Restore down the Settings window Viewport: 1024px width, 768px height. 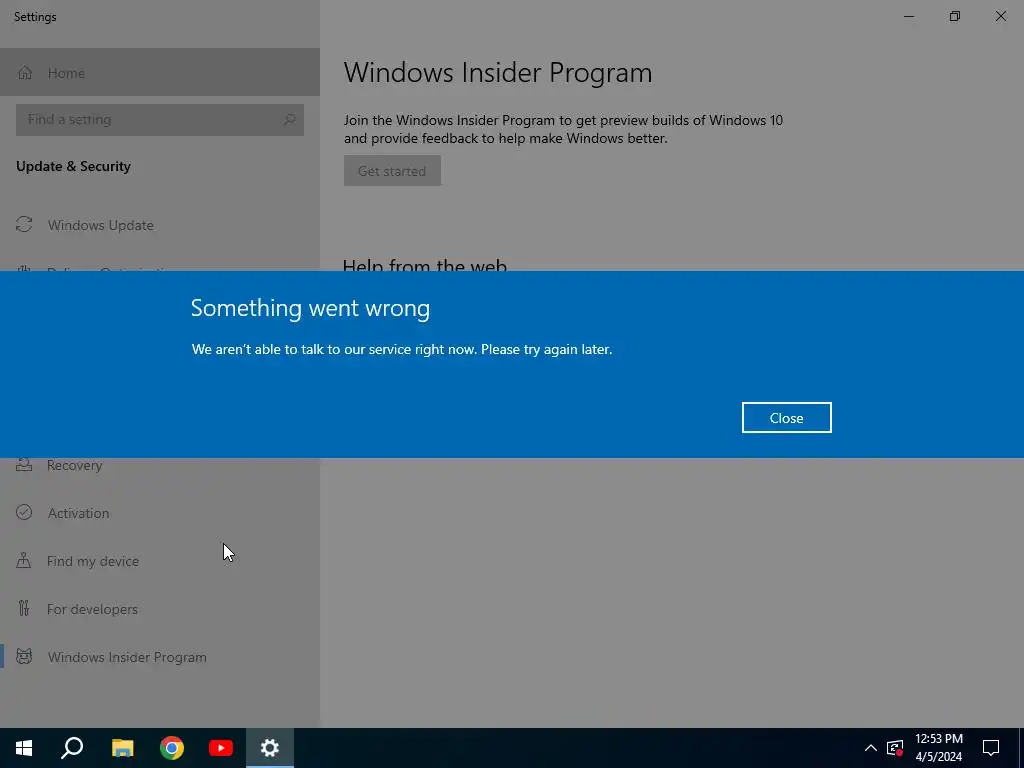click(x=955, y=16)
